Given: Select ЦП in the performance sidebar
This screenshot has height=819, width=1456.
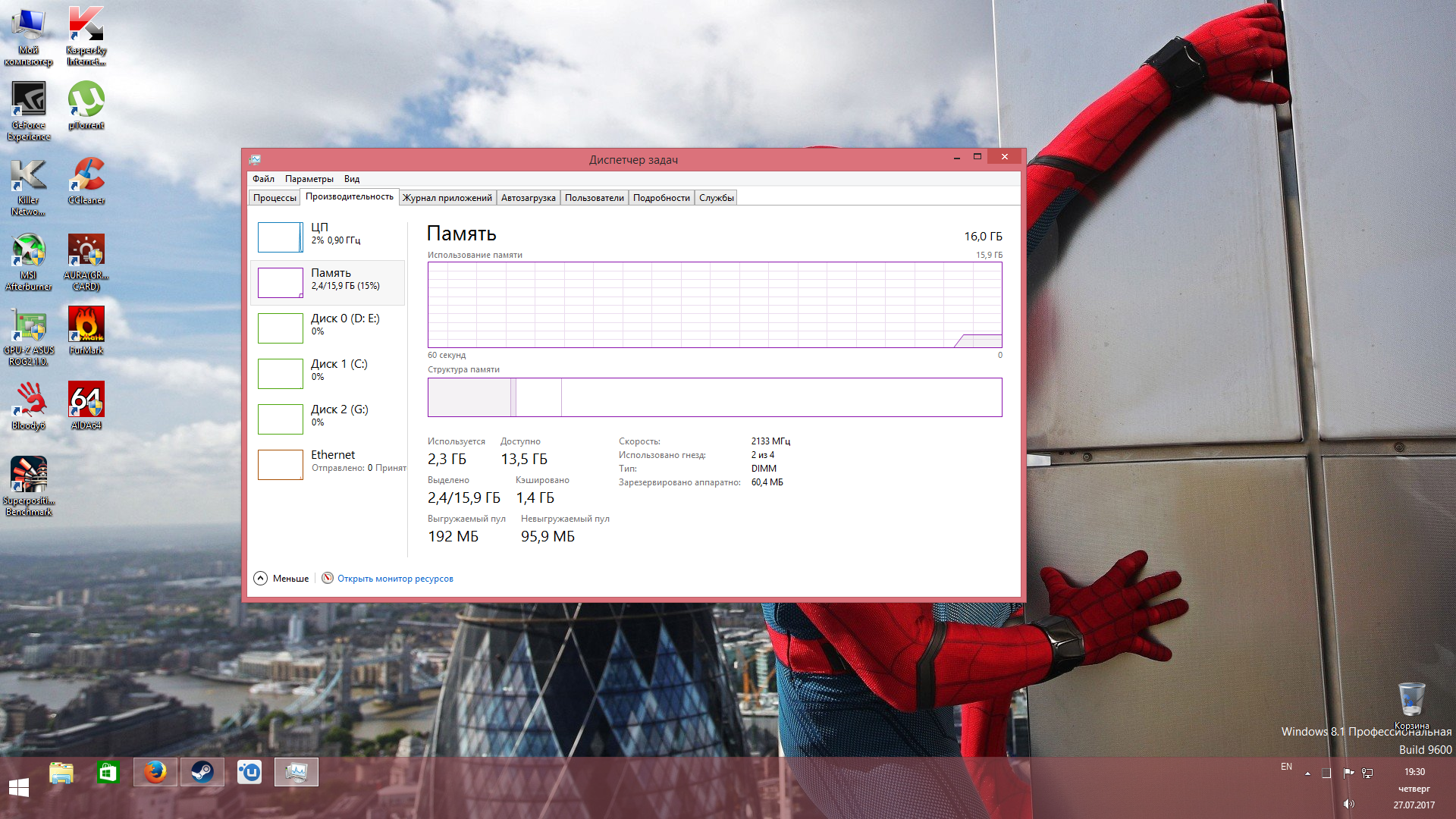Looking at the screenshot, I should (x=328, y=237).
